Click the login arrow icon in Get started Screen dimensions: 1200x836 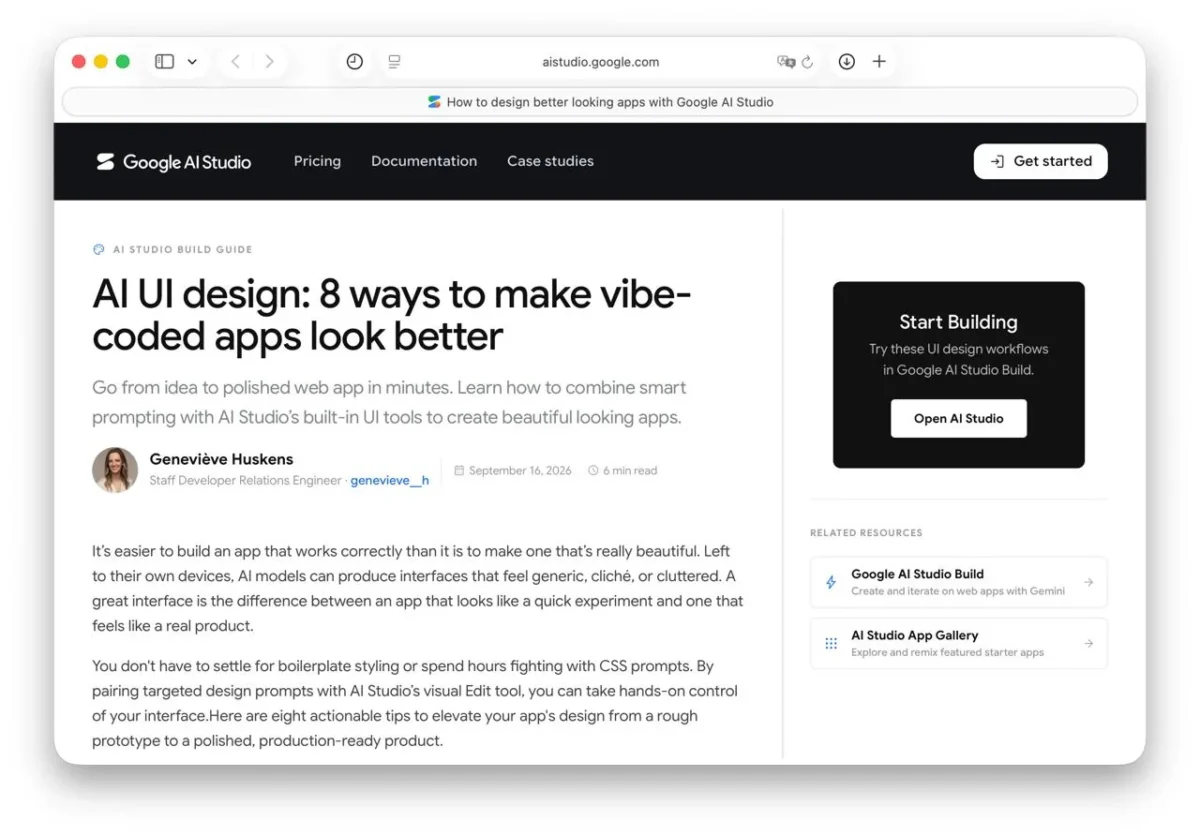click(x=997, y=161)
